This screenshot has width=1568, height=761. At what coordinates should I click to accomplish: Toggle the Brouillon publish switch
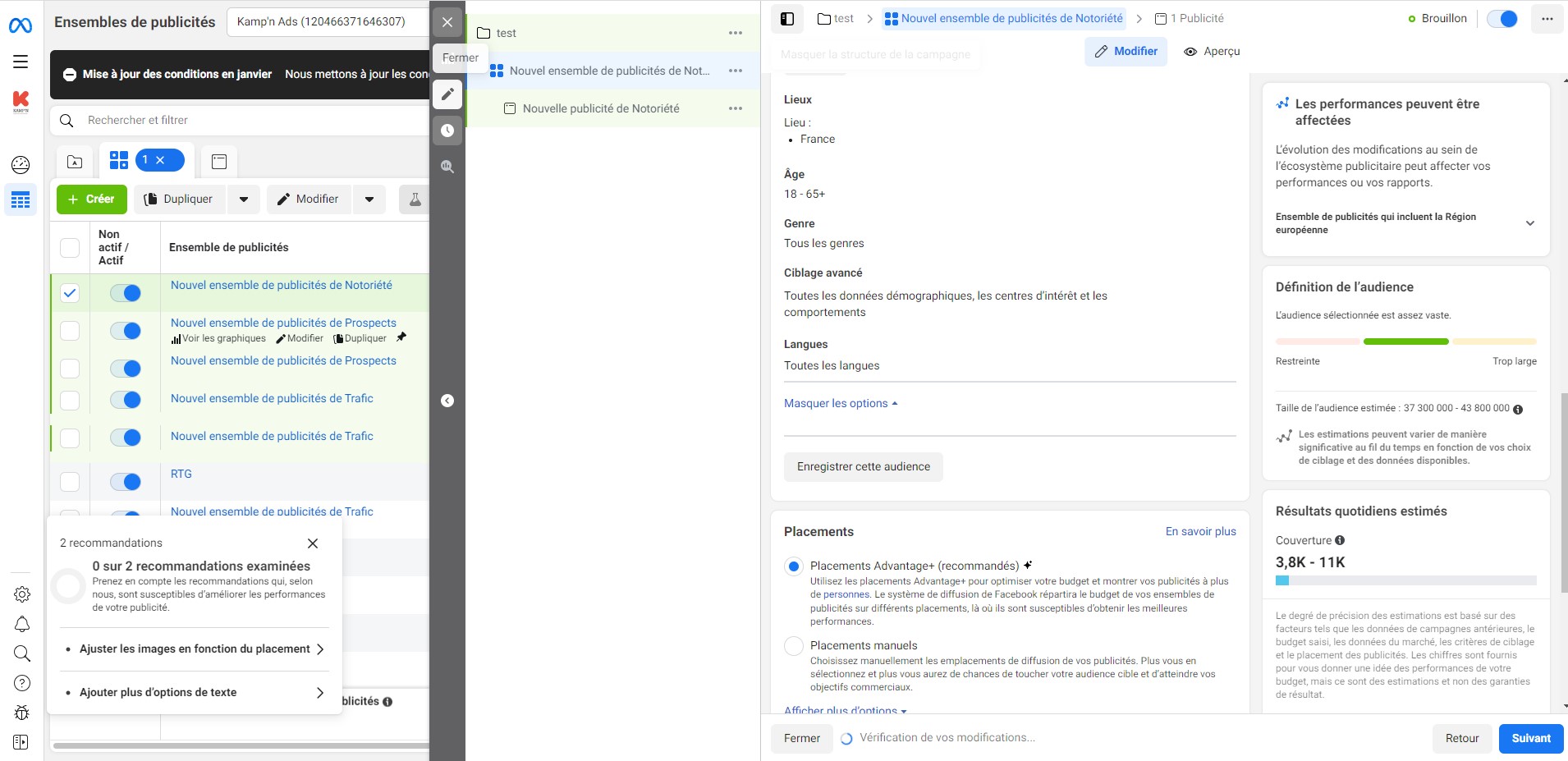(1502, 19)
